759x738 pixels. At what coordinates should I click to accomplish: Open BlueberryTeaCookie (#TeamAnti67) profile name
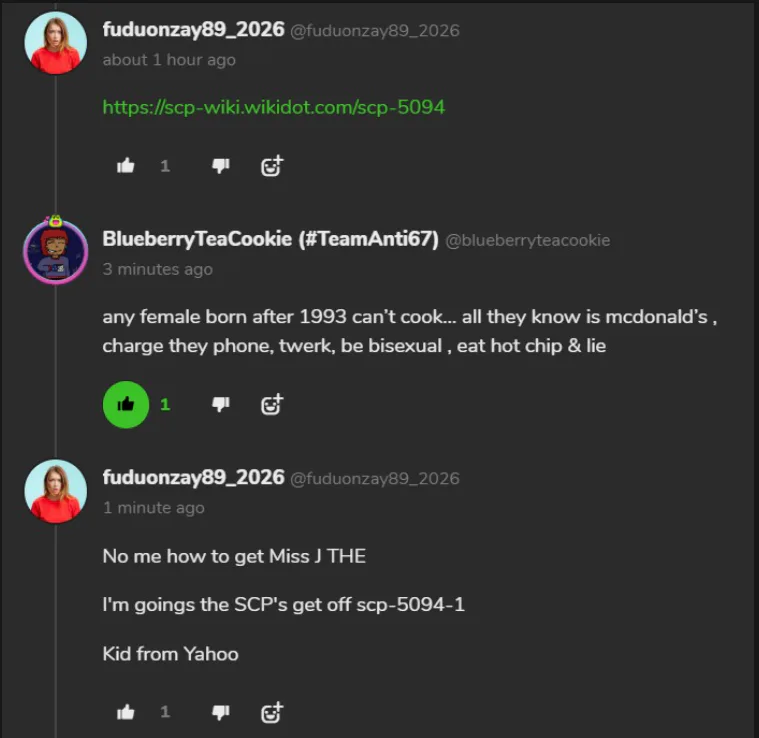pos(270,239)
